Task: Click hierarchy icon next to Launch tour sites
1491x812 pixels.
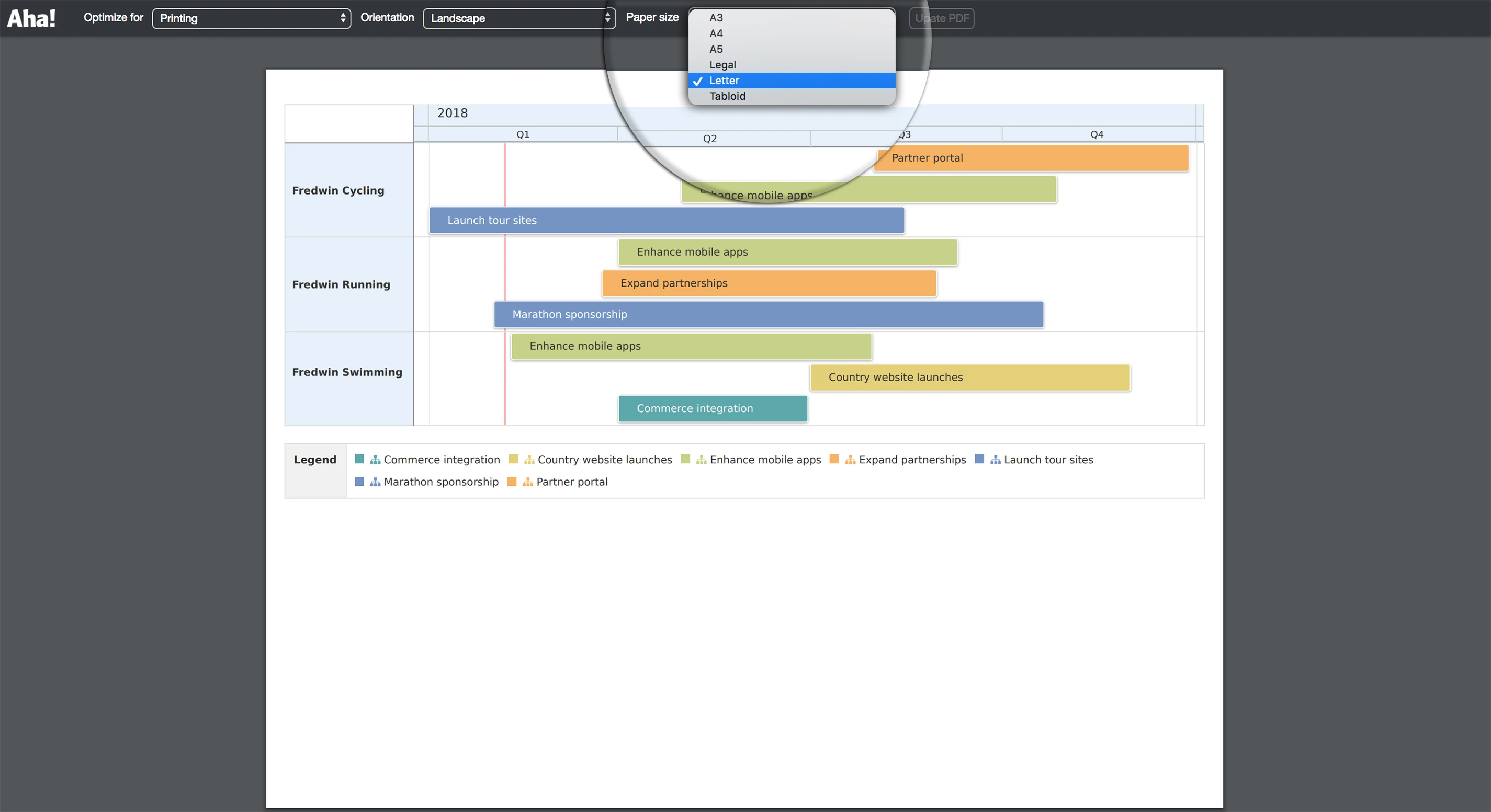Action: coord(995,460)
